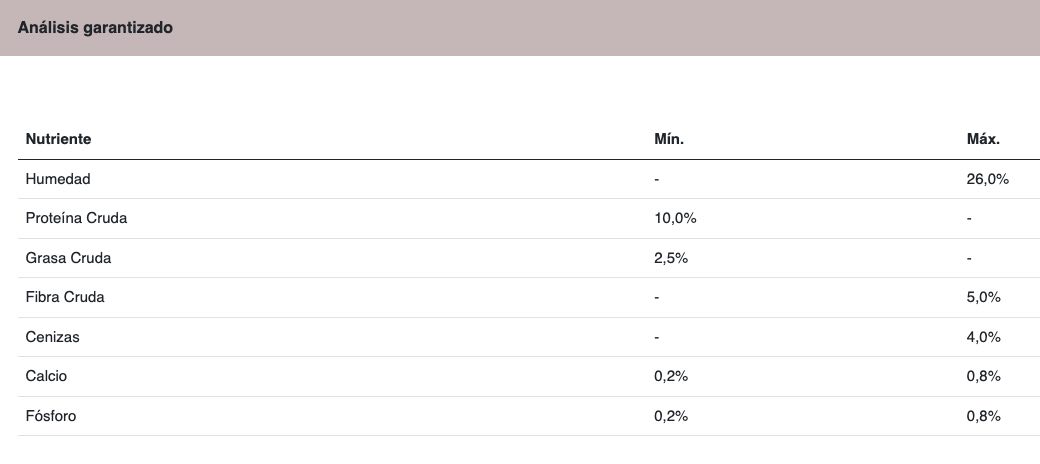The height and width of the screenshot is (464, 1040).
Task: Click the 0,2% Calcio minimum value
Action: point(671,376)
